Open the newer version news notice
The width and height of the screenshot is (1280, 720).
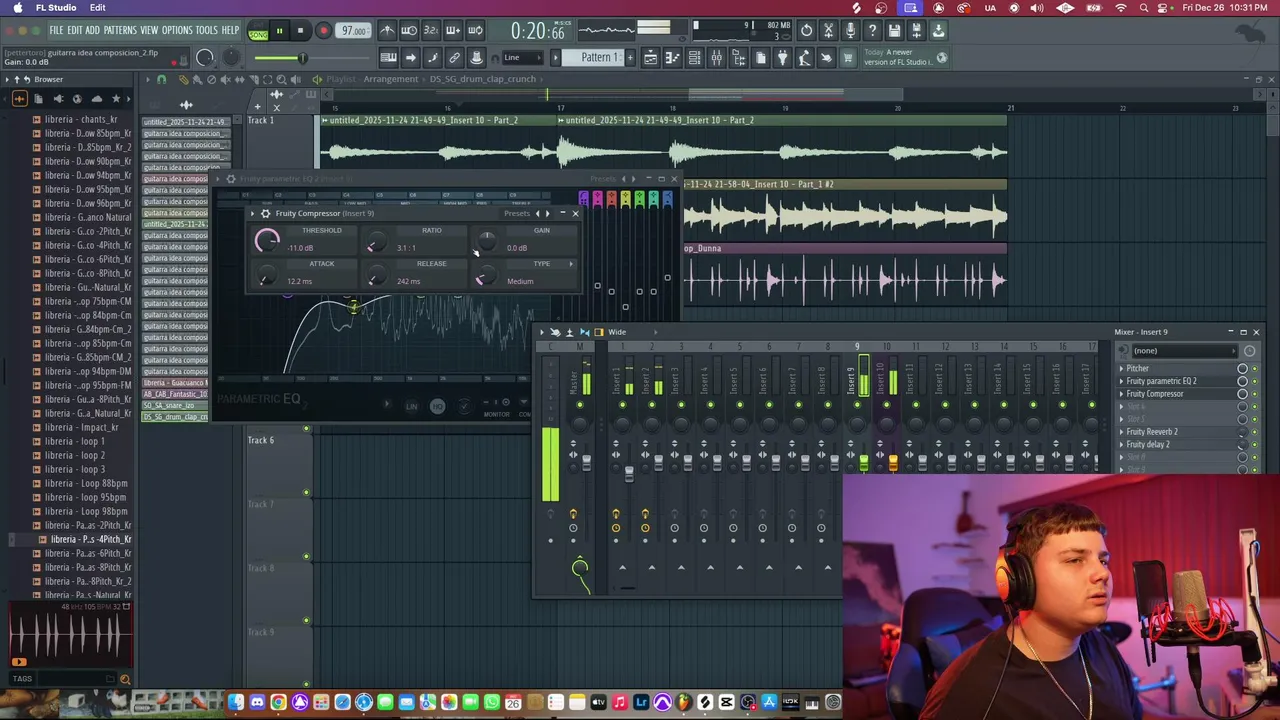904,57
